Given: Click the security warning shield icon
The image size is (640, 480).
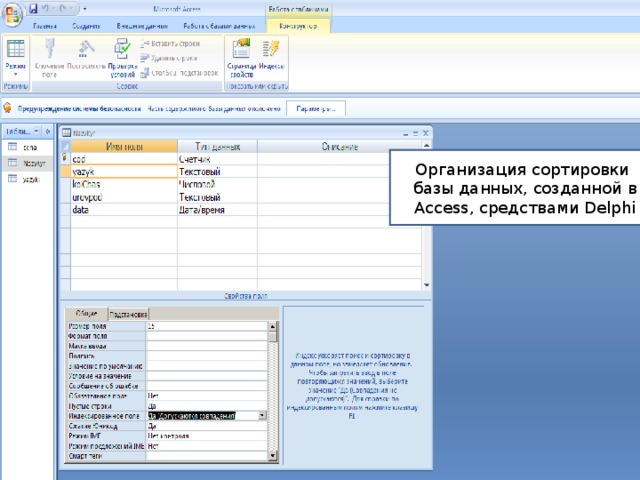Looking at the screenshot, I should [x=7, y=108].
